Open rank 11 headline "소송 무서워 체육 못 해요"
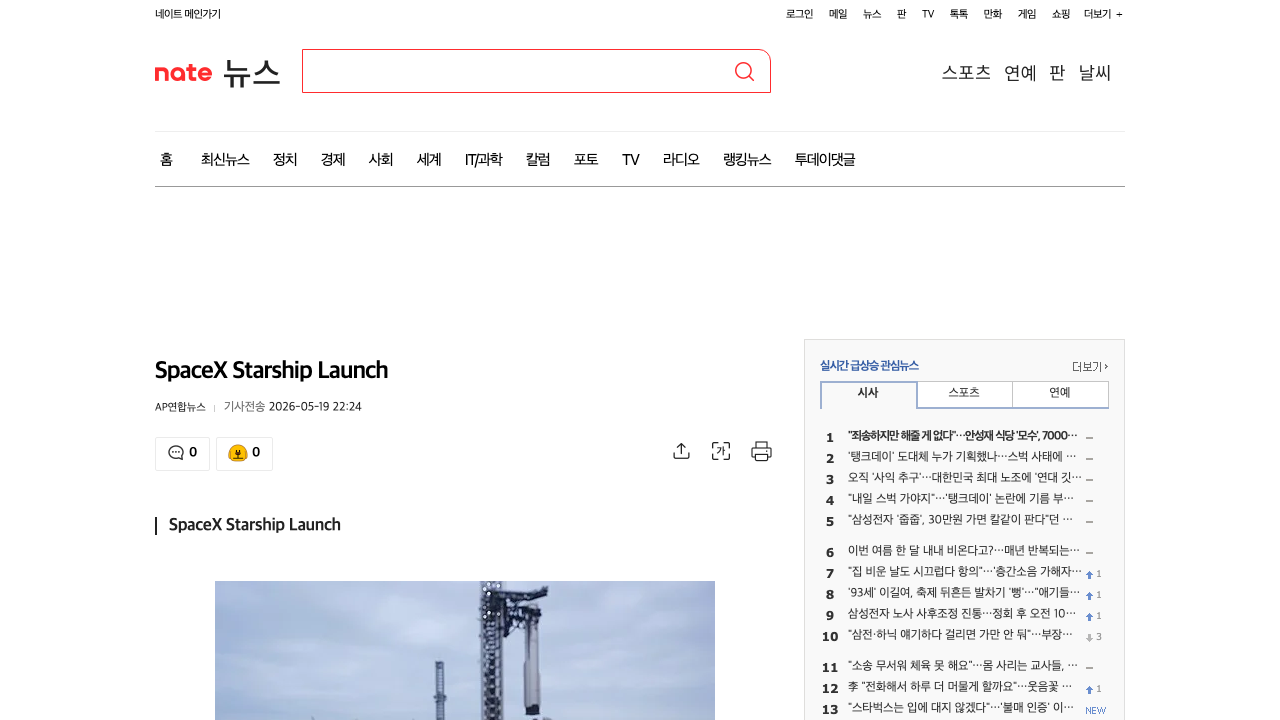The image size is (1280, 720). [x=962, y=667]
